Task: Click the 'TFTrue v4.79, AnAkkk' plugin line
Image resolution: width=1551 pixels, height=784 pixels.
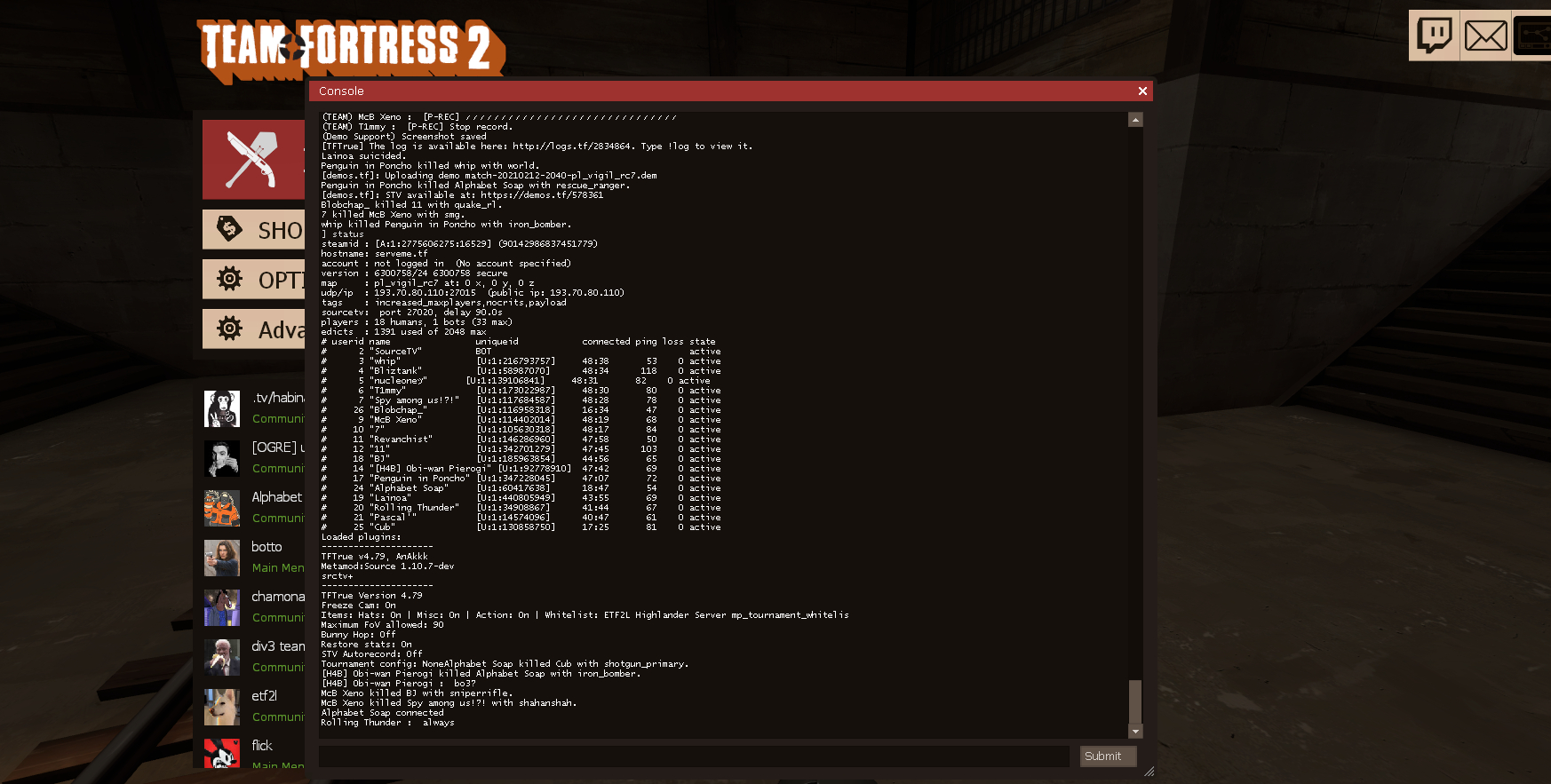Action: (374, 557)
